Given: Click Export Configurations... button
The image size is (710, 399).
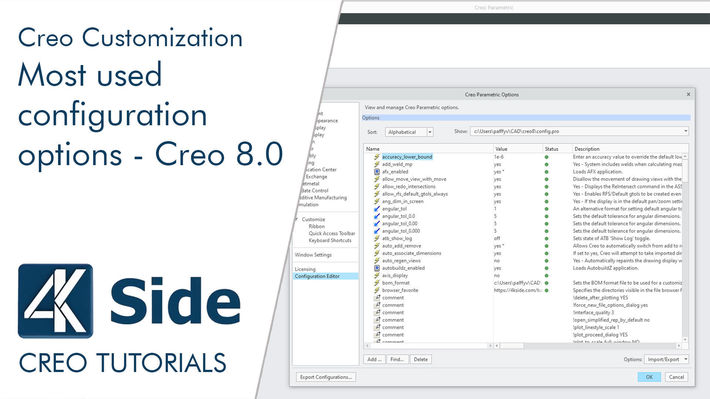Looking at the screenshot, I should 326,377.
